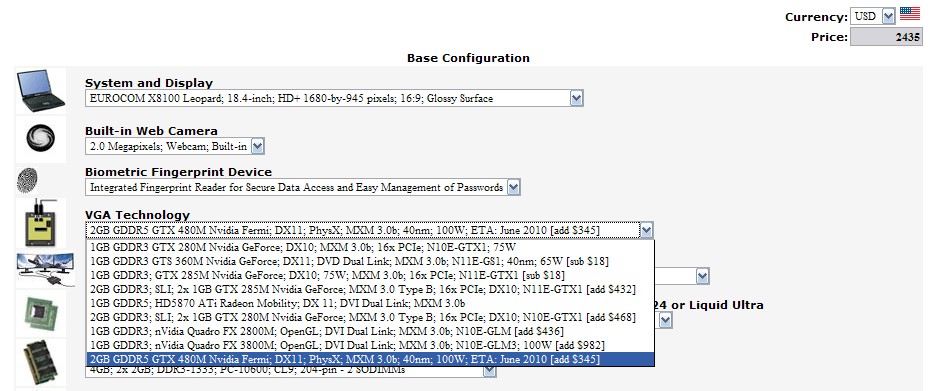Select the 1GB GDDR3 GTX 280M option
This screenshot has width=930, height=391.
click(370, 247)
